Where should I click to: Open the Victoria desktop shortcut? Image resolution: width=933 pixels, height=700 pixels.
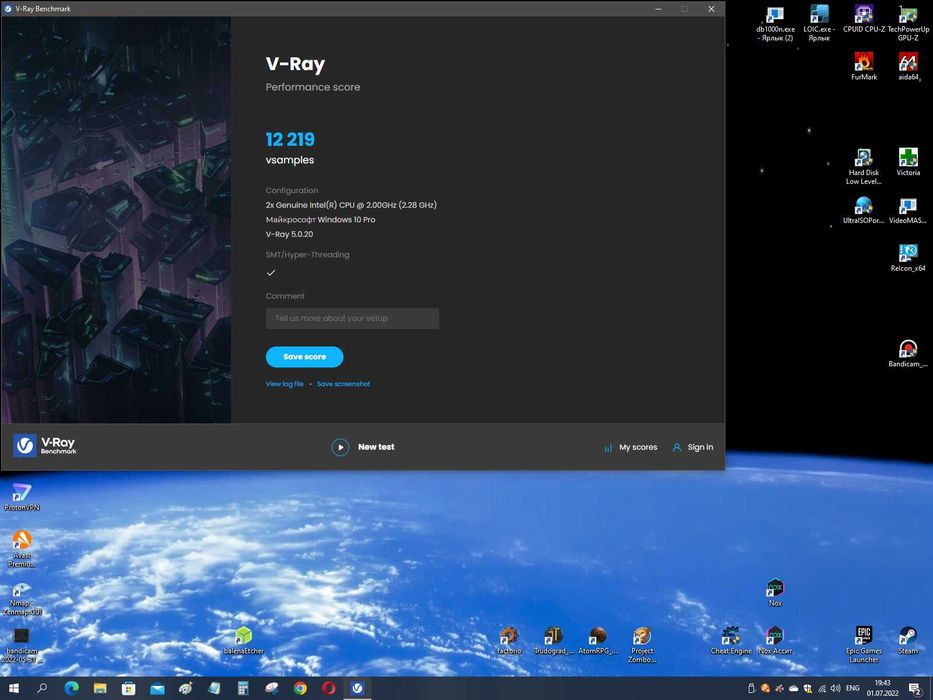(x=908, y=162)
